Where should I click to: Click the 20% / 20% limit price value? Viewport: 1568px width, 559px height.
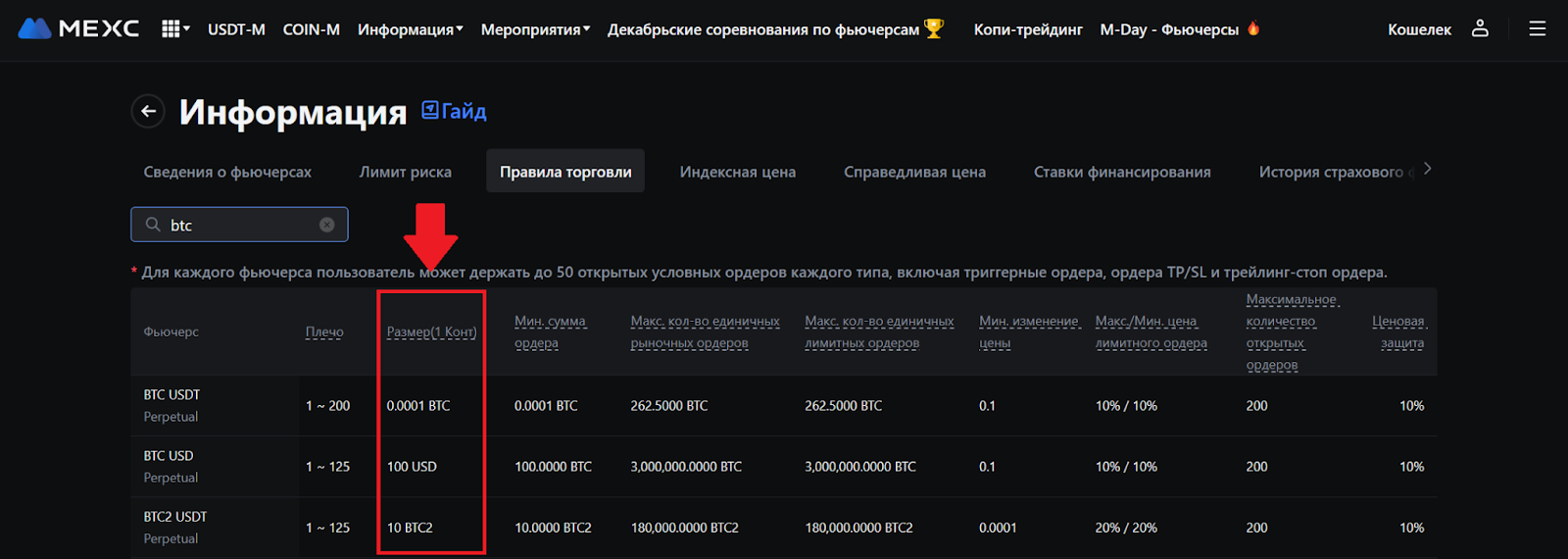click(1126, 528)
